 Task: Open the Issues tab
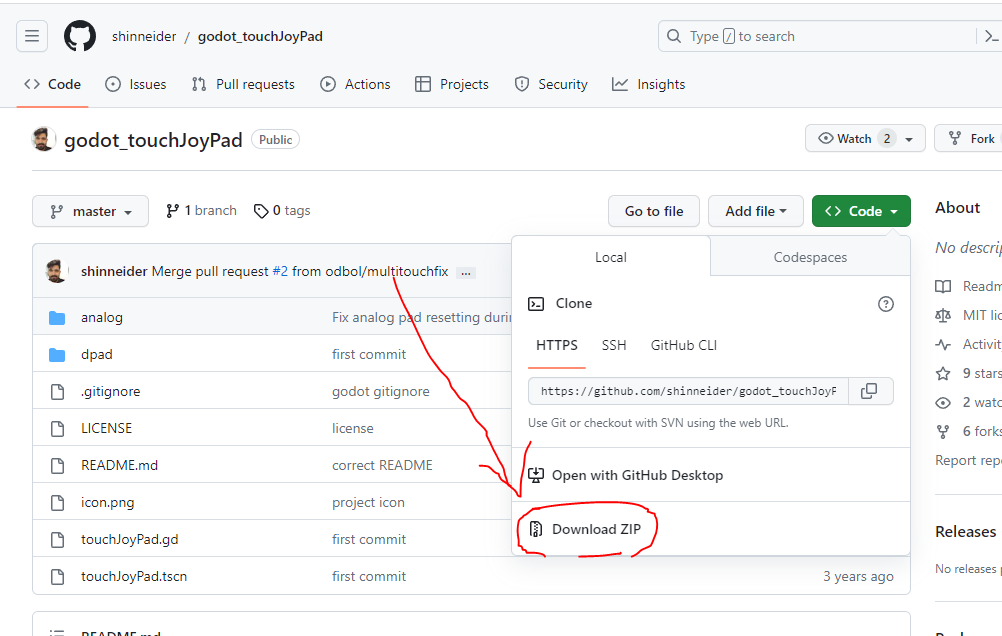coord(135,84)
